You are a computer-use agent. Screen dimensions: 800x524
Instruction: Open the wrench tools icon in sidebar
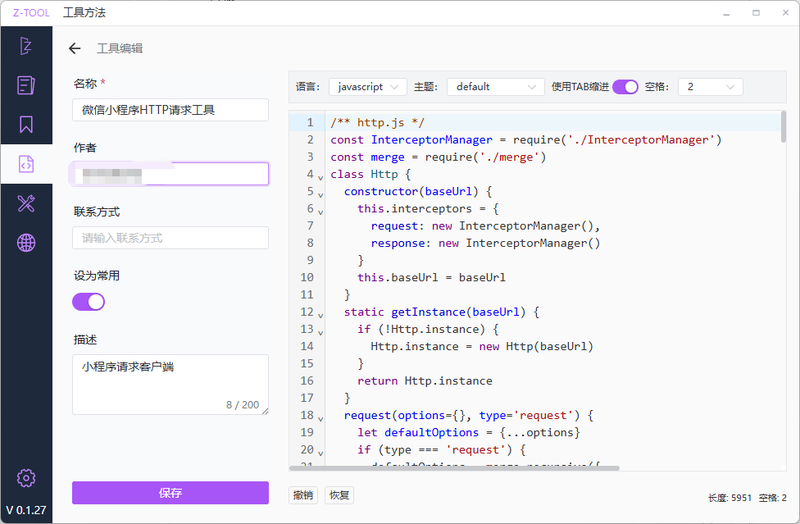click(26, 204)
